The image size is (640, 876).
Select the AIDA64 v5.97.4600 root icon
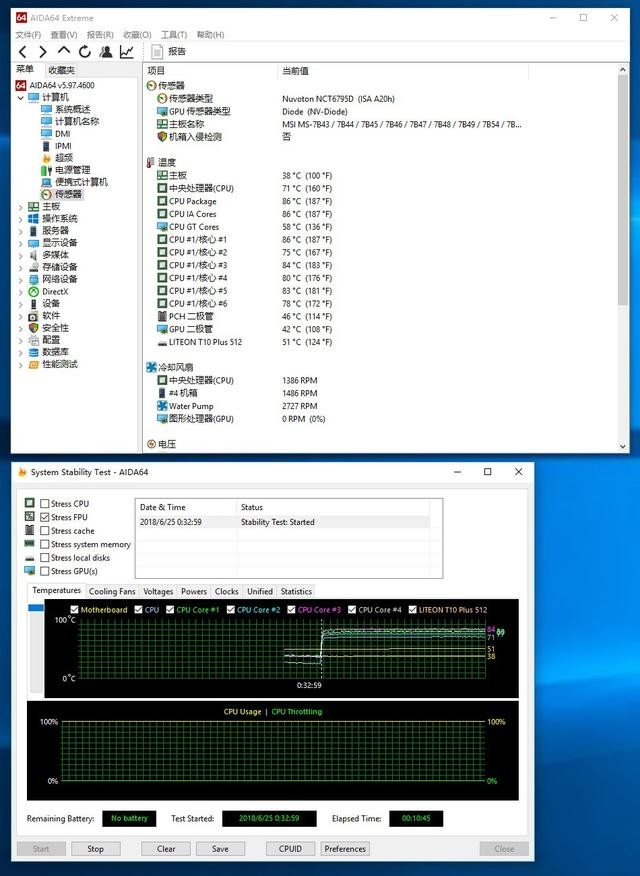[x=21, y=85]
